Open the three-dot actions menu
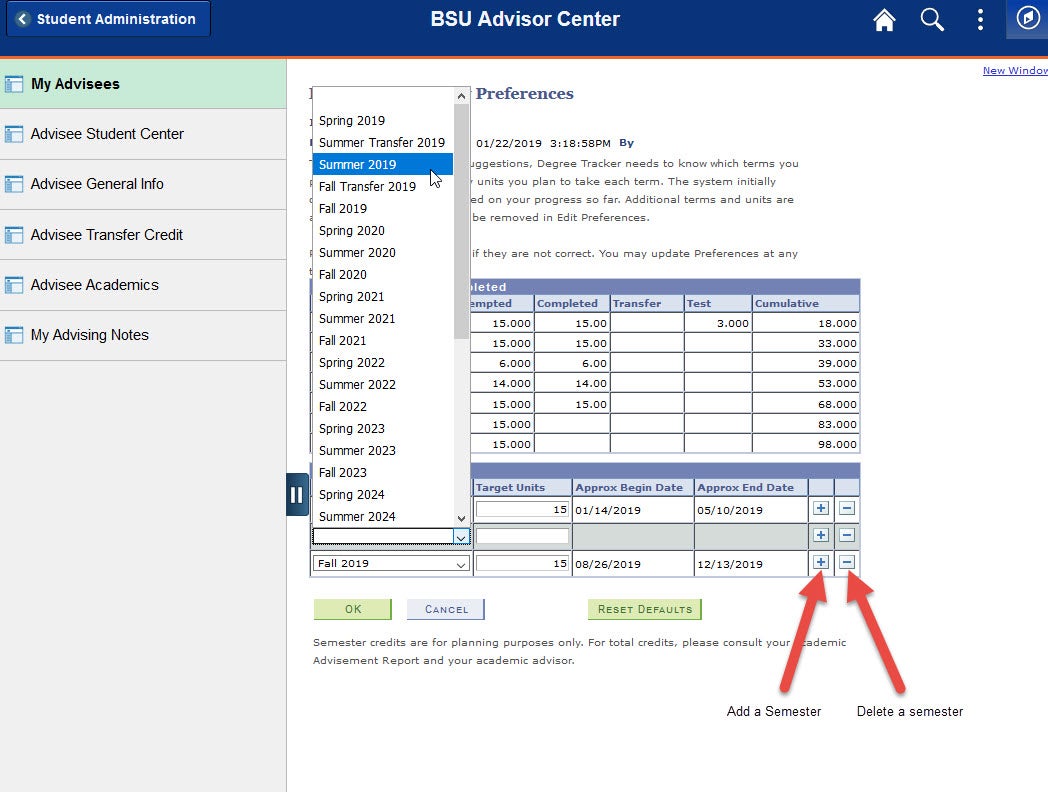 [980, 19]
